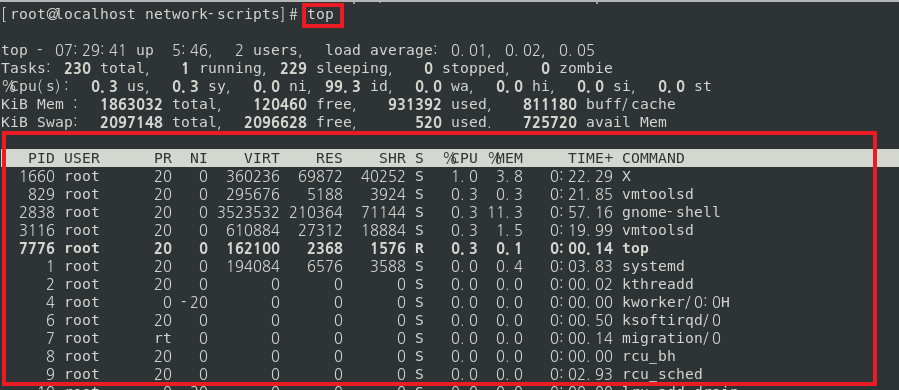This screenshot has height=390, width=899.
Task: Click the ksoftirqd/0 command name
Action: pyautogui.click(x=671, y=320)
